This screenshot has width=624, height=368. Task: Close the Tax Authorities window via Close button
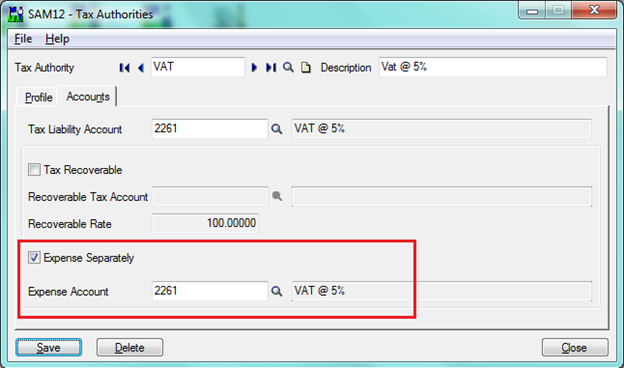tap(575, 348)
